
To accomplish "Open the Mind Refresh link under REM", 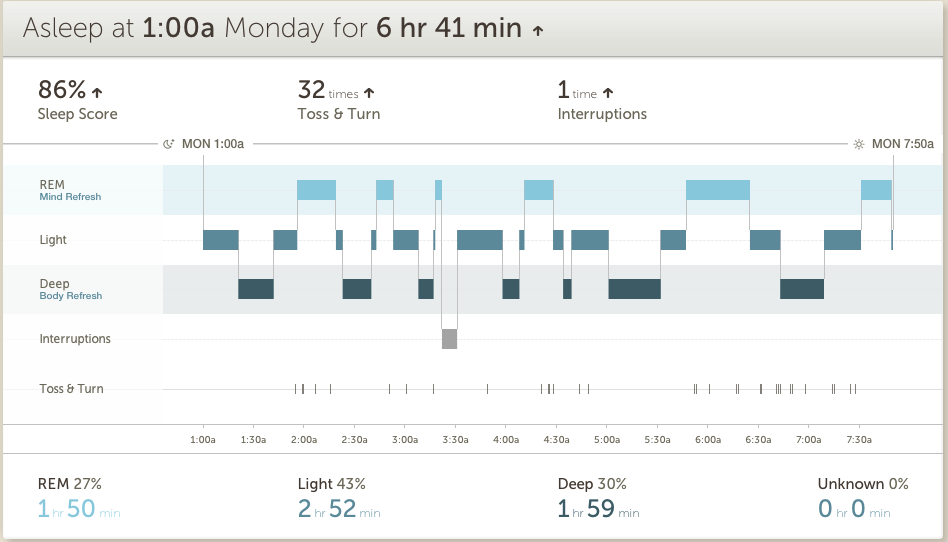I will (70, 197).
